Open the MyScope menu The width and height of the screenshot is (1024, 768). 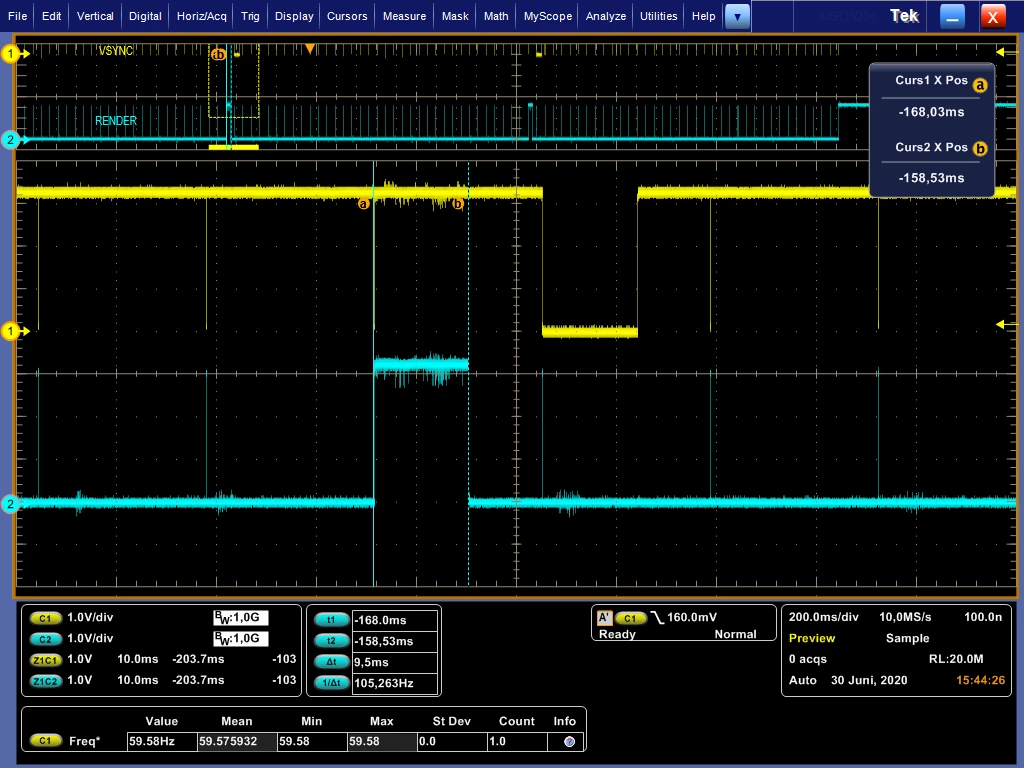click(547, 16)
